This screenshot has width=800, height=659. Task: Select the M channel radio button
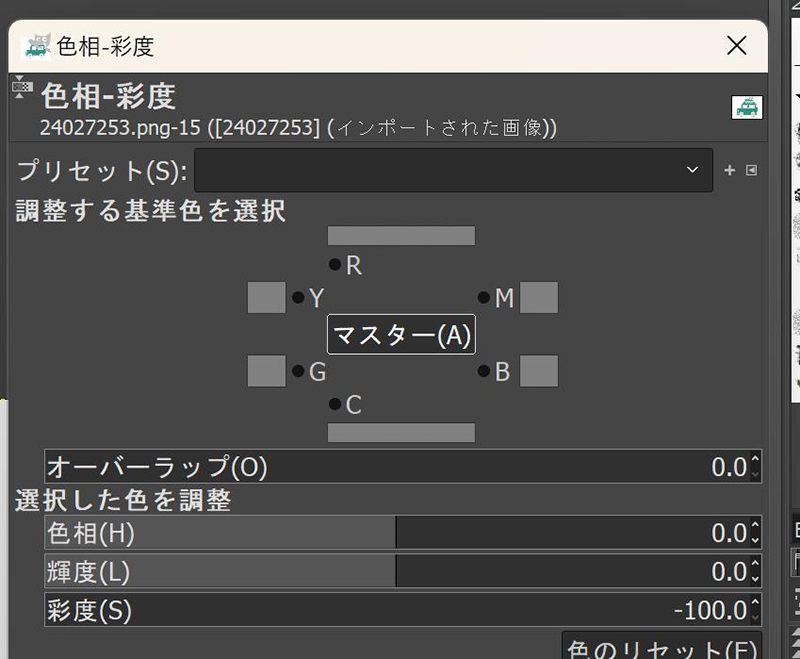(483, 297)
